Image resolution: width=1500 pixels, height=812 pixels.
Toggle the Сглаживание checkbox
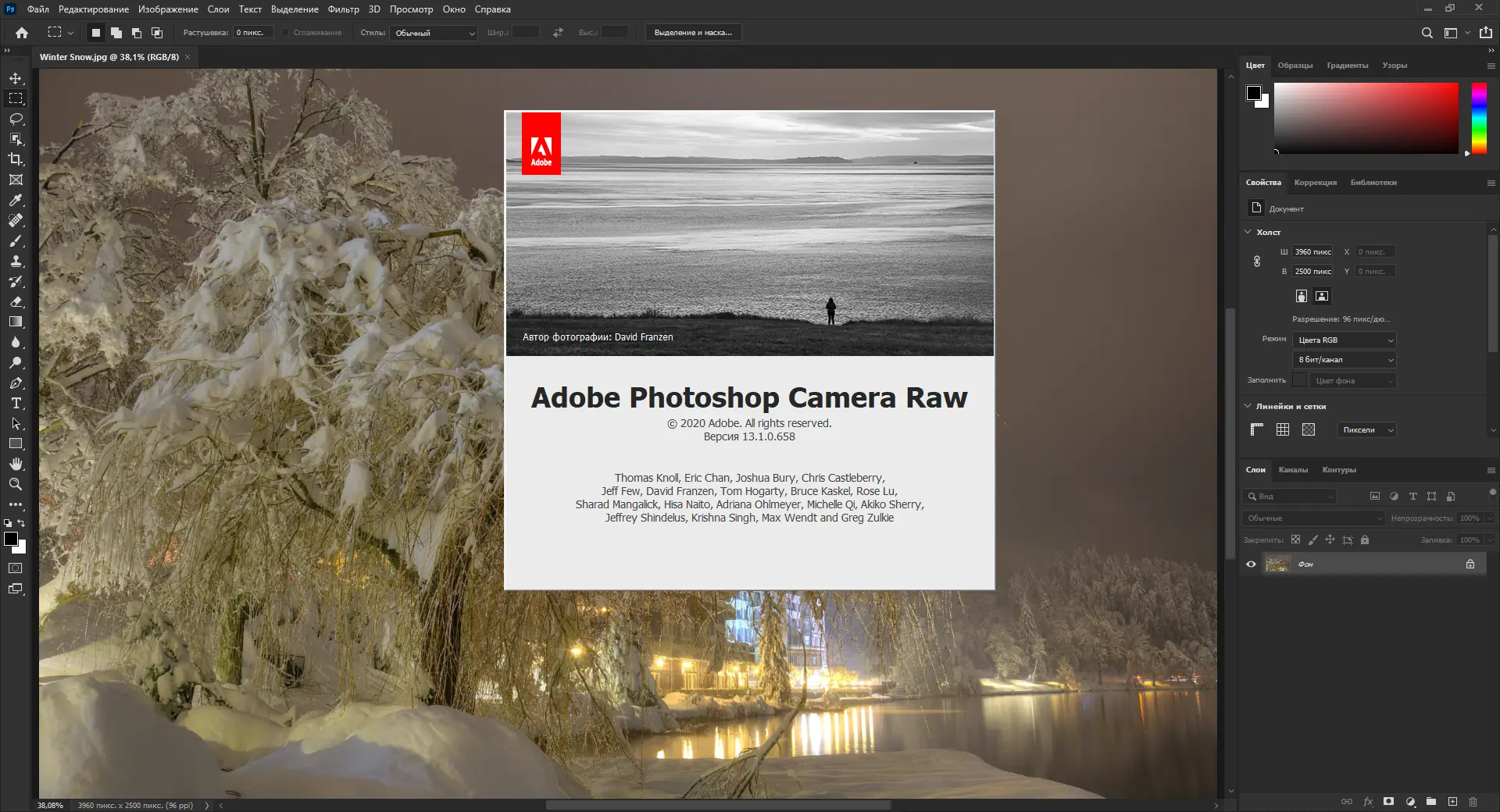[286, 33]
